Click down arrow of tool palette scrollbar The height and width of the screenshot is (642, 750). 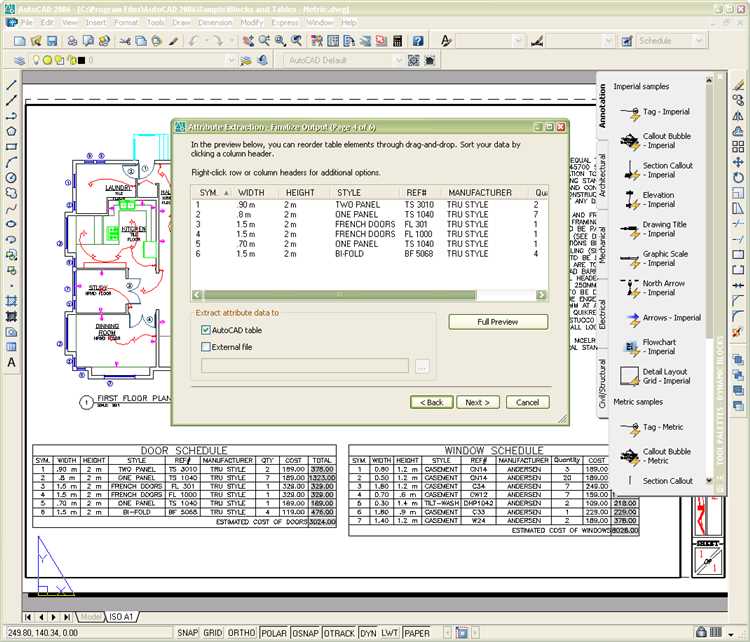pos(709,481)
